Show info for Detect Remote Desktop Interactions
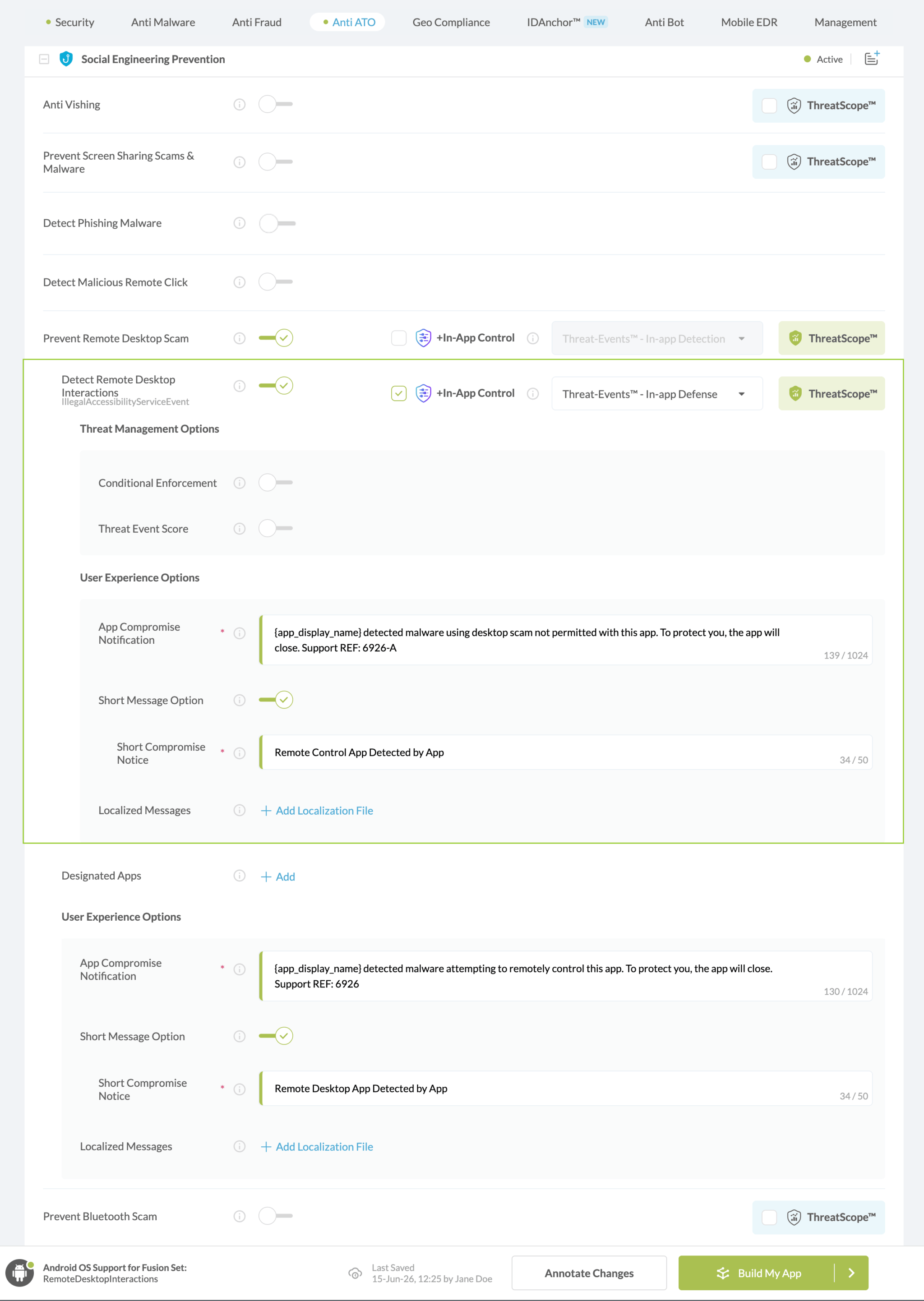 (240, 386)
